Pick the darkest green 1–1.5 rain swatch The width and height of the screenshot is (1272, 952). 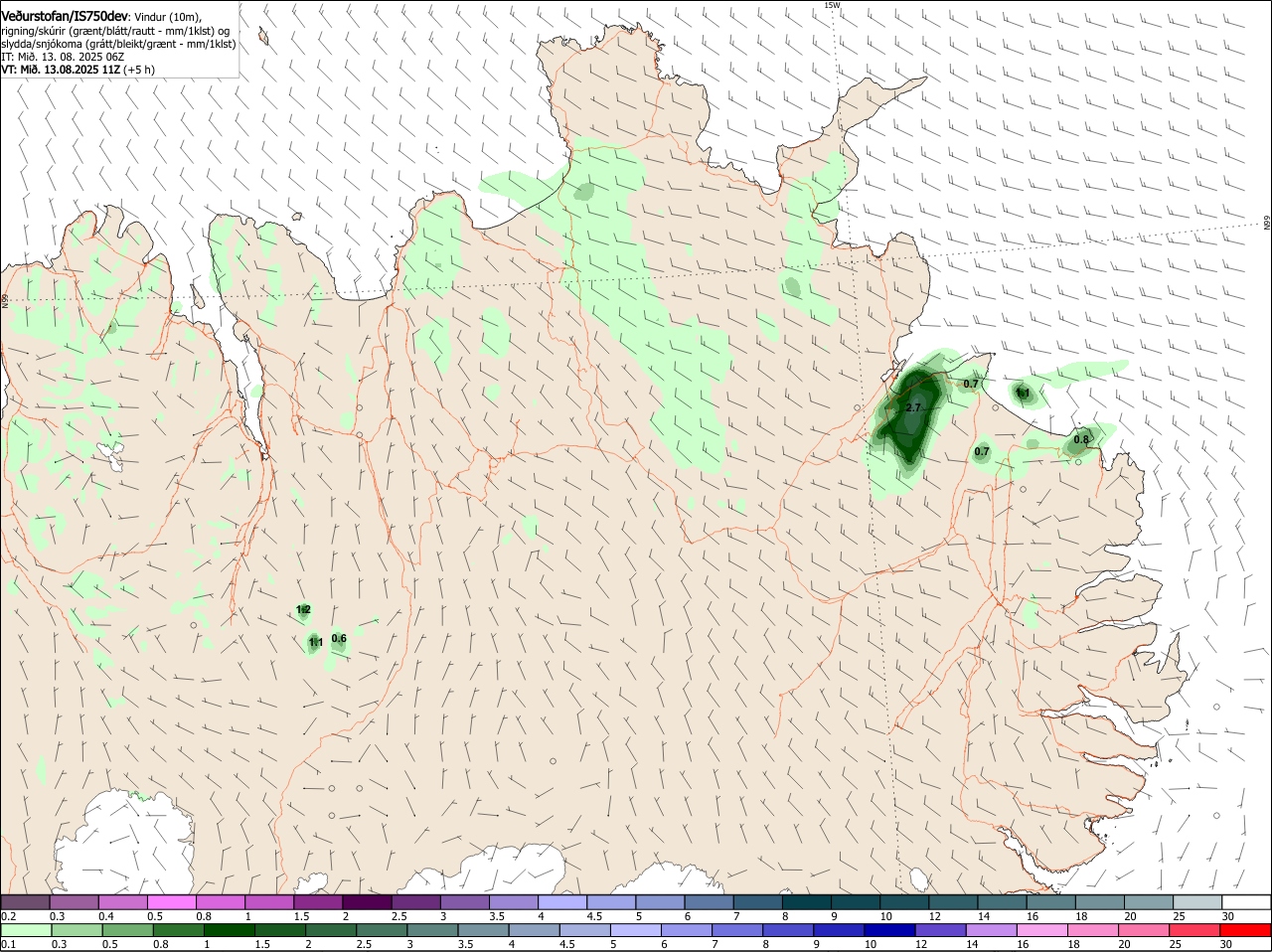229,930
